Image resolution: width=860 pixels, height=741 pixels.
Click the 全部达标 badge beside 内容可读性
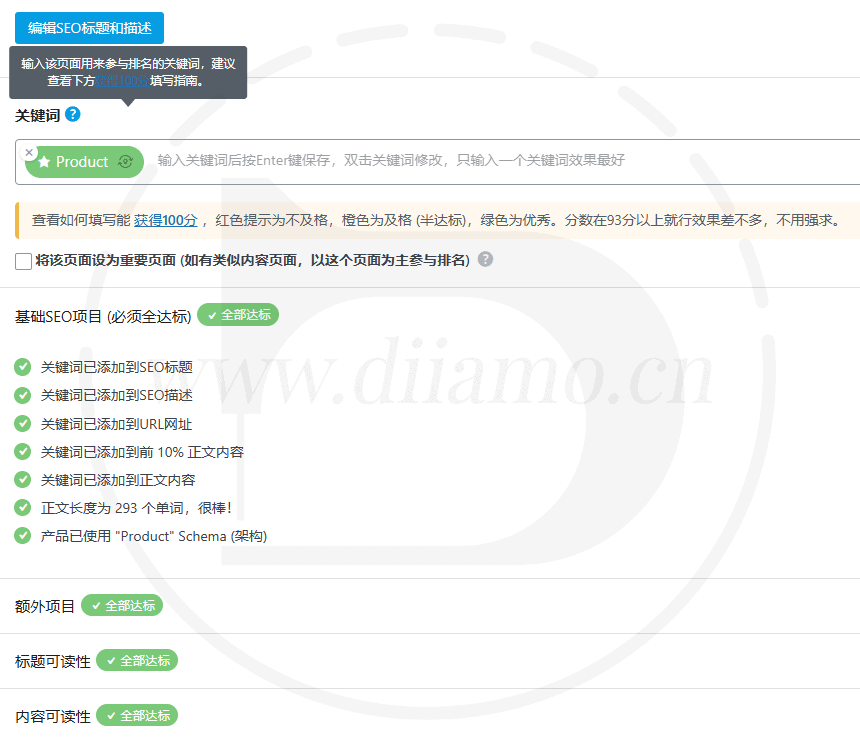[137, 715]
